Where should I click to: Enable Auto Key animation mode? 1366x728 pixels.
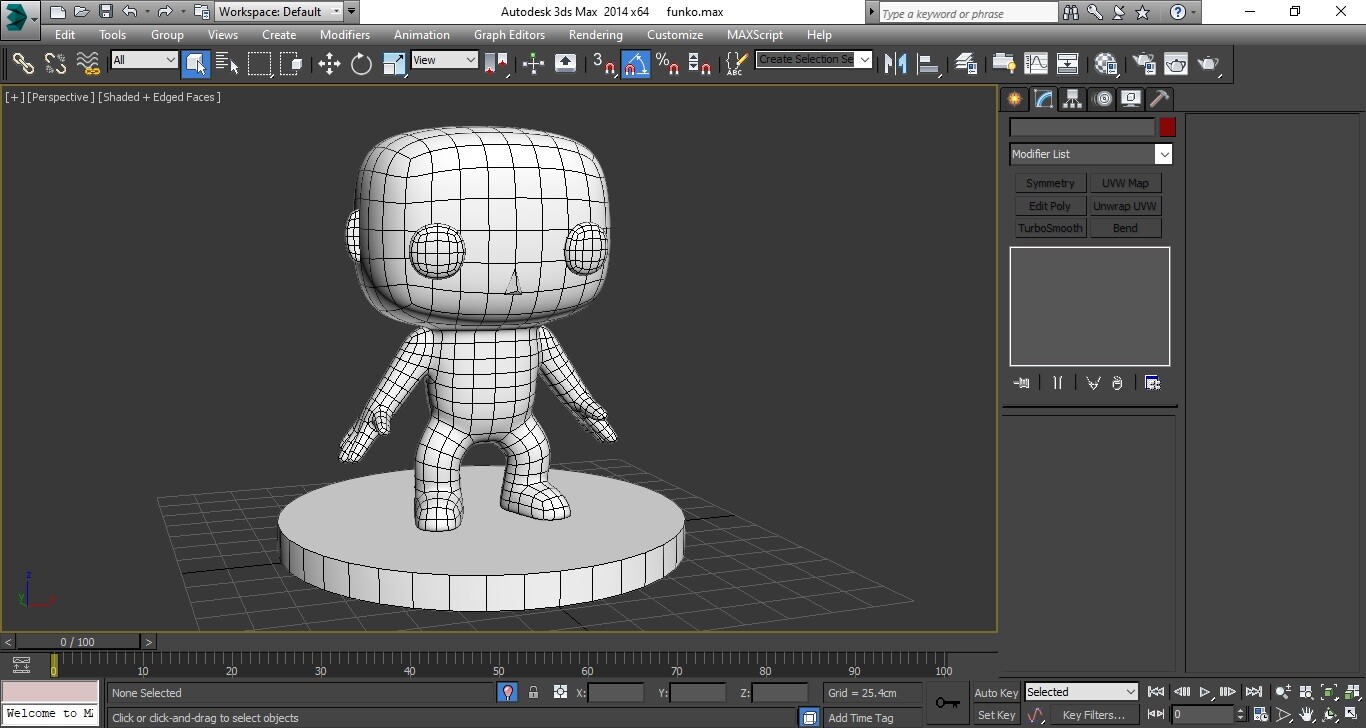[995, 692]
